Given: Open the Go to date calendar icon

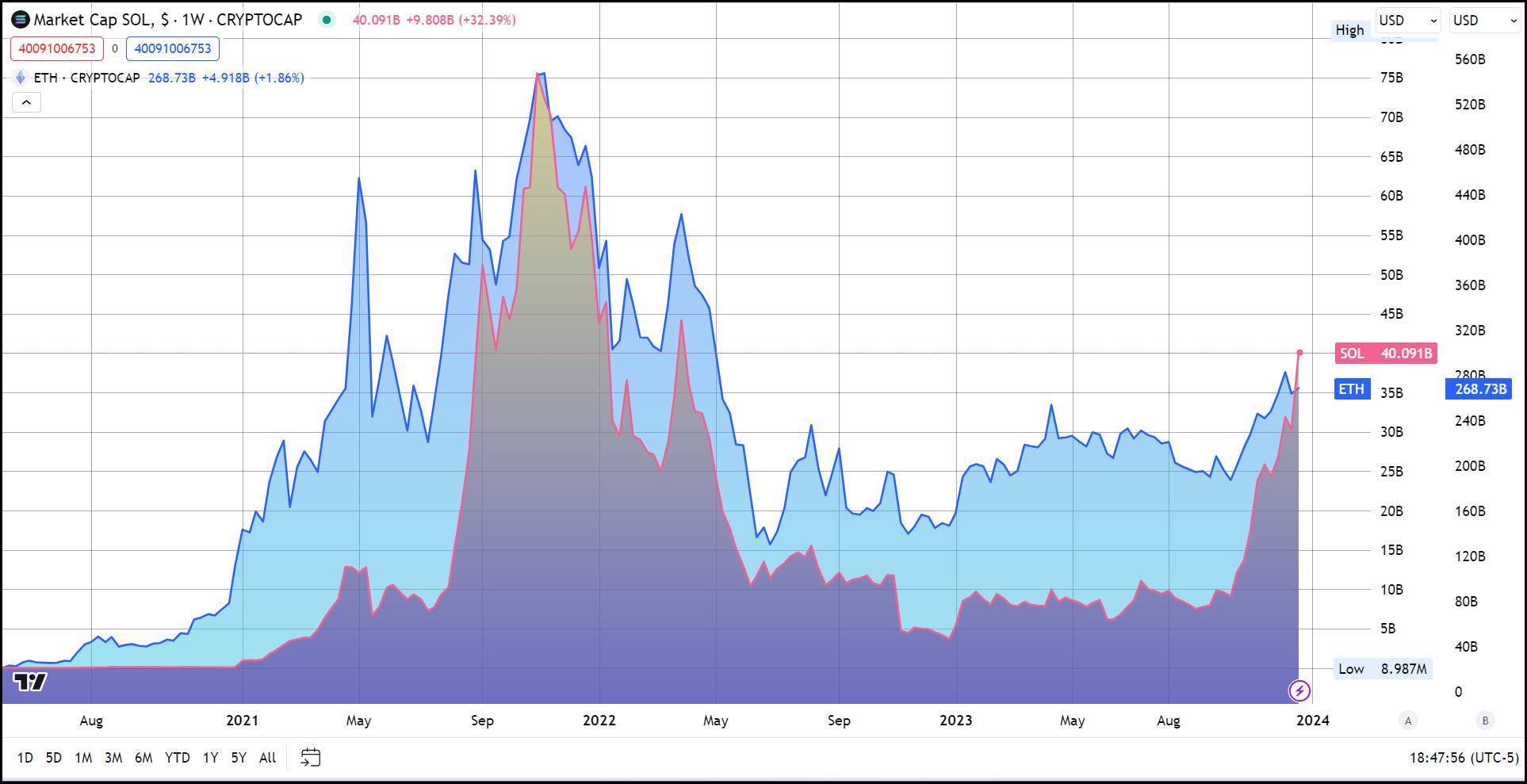Looking at the screenshot, I should pos(310,758).
